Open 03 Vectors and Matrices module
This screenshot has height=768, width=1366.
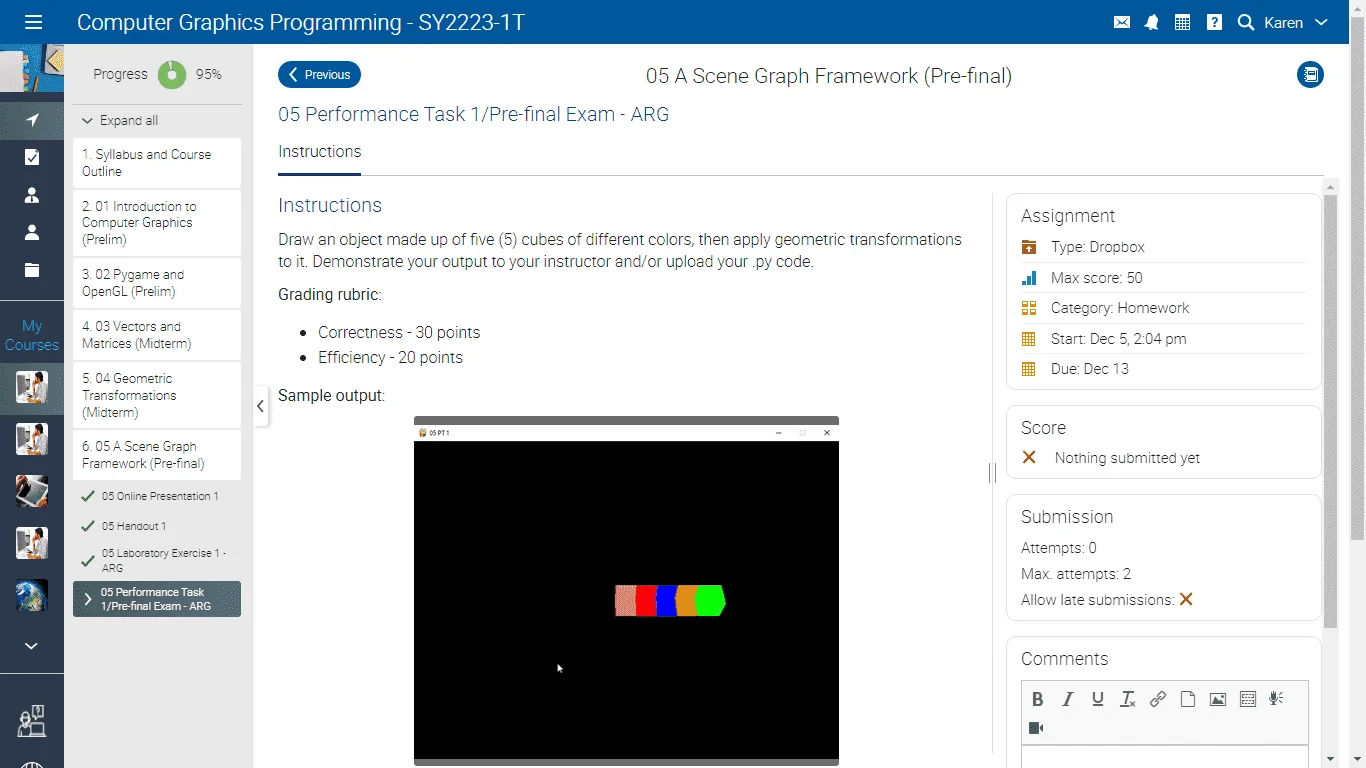pyautogui.click(x=157, y=335)
